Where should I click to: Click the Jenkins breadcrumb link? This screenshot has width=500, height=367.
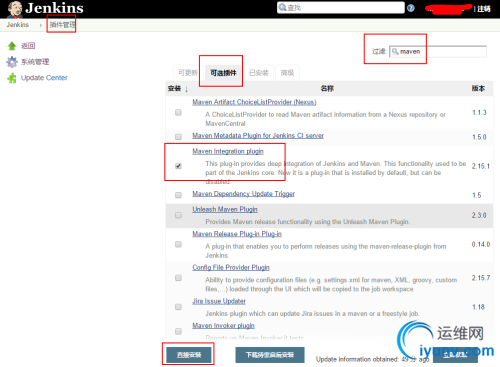click(x=18, y=25)
